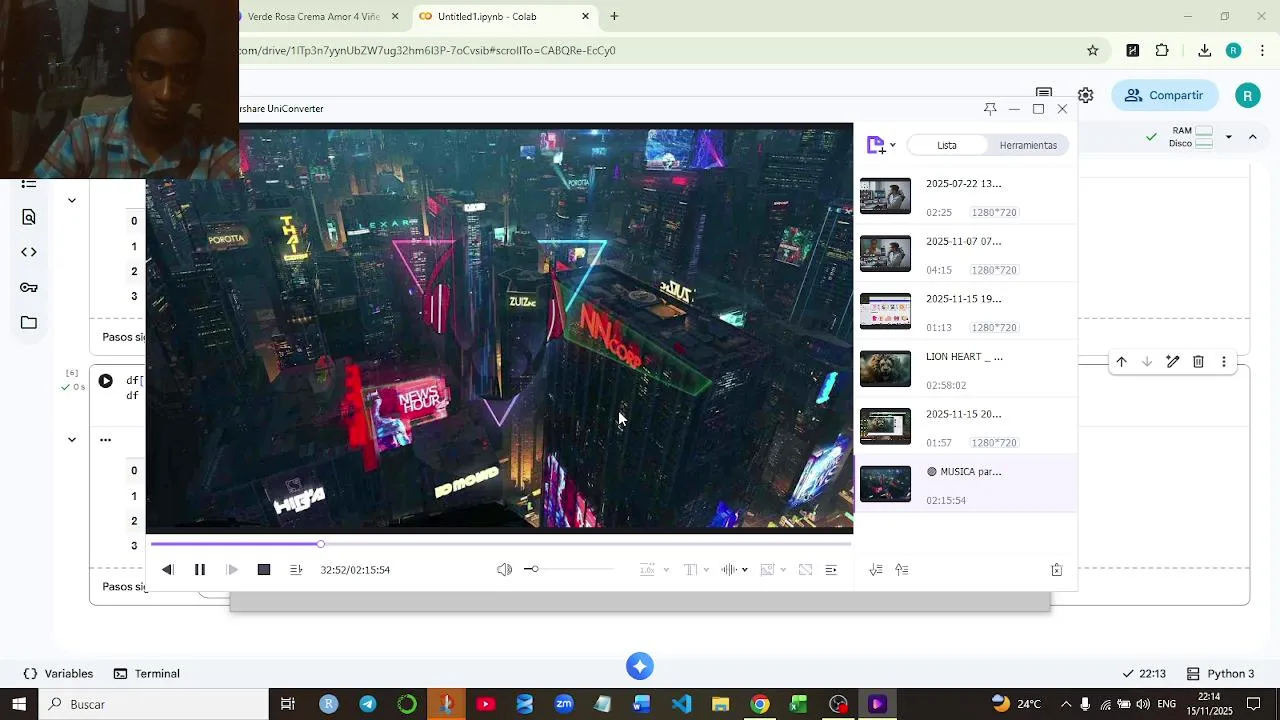Select the 2025-11-15 20... video entry
1280x720 pixels.
(965, 427)
